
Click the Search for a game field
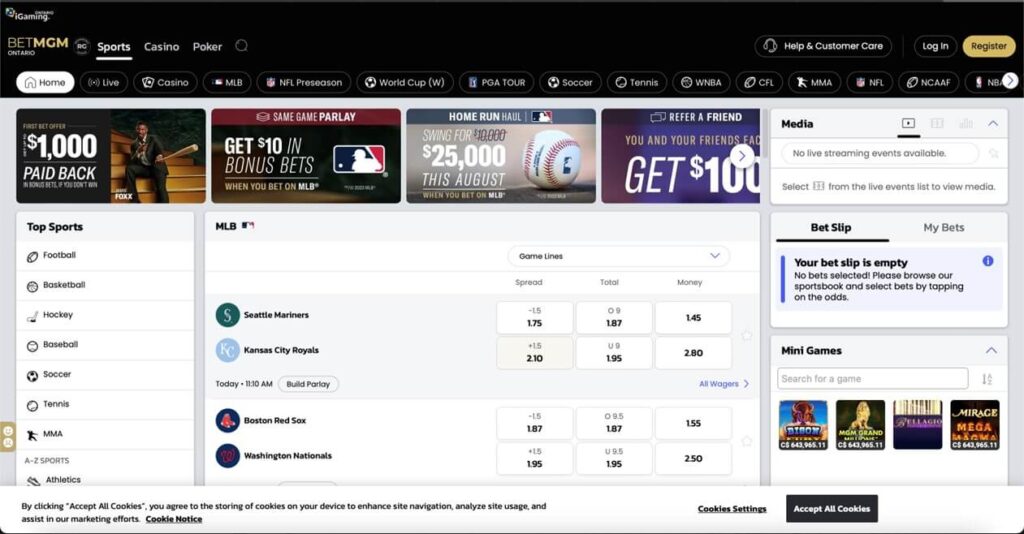(872, 379)
